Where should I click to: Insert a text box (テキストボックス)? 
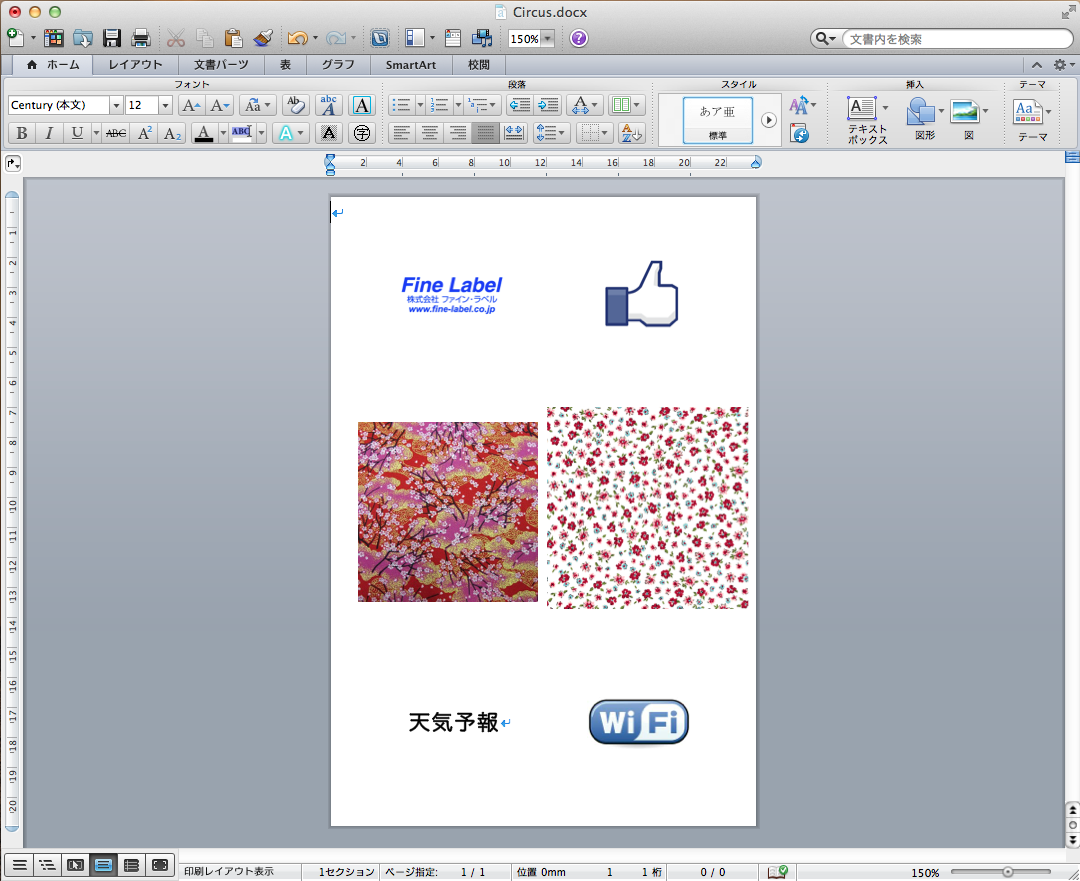tap(867, 121)
